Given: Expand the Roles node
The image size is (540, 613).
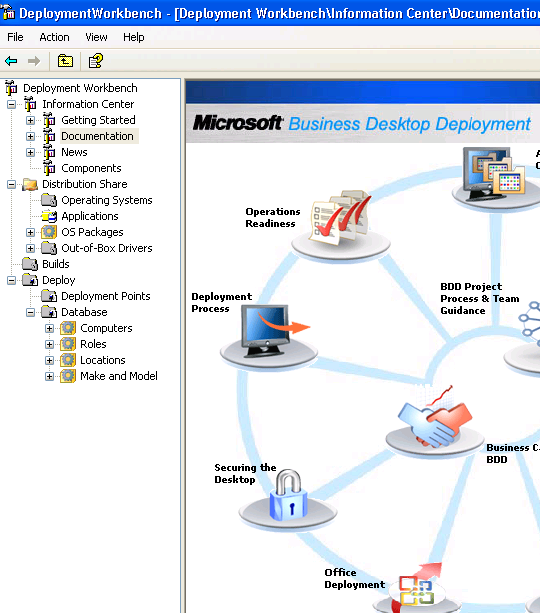Looking at the screenshot, I should pyautogui.click(x=49, y=344).
